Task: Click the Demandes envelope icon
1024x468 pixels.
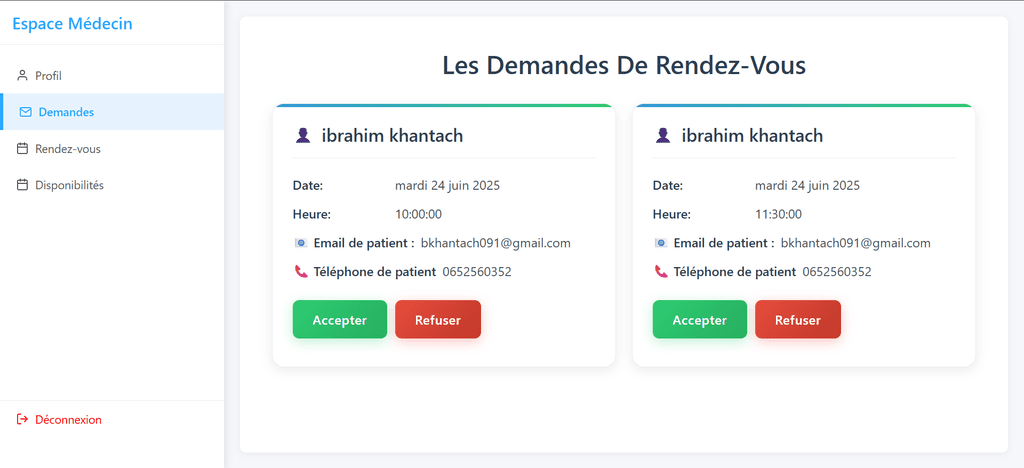Action: (26, 112)
